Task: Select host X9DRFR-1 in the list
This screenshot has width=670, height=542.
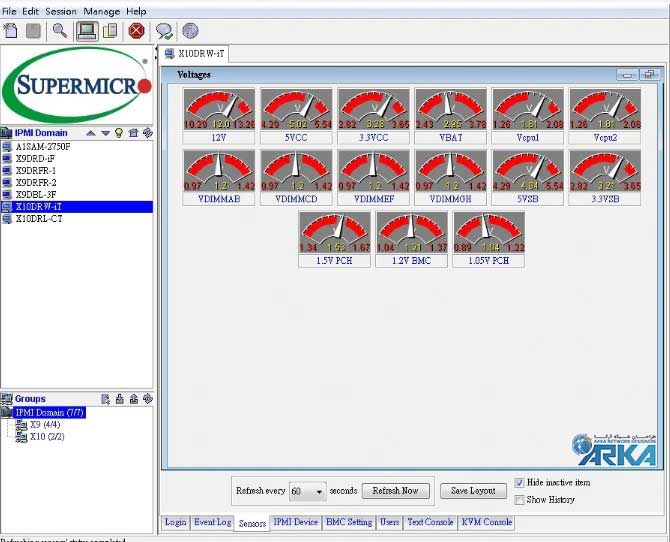Action: coord(35,171)
